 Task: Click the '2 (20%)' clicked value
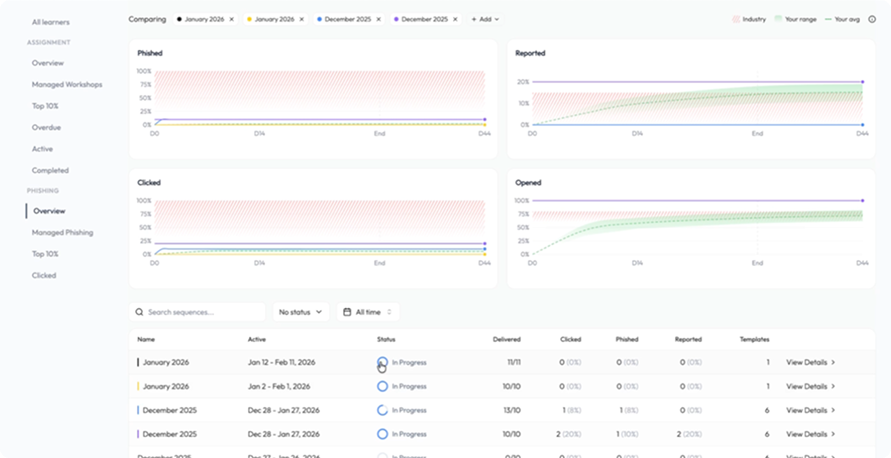click(x=569, y=434)
